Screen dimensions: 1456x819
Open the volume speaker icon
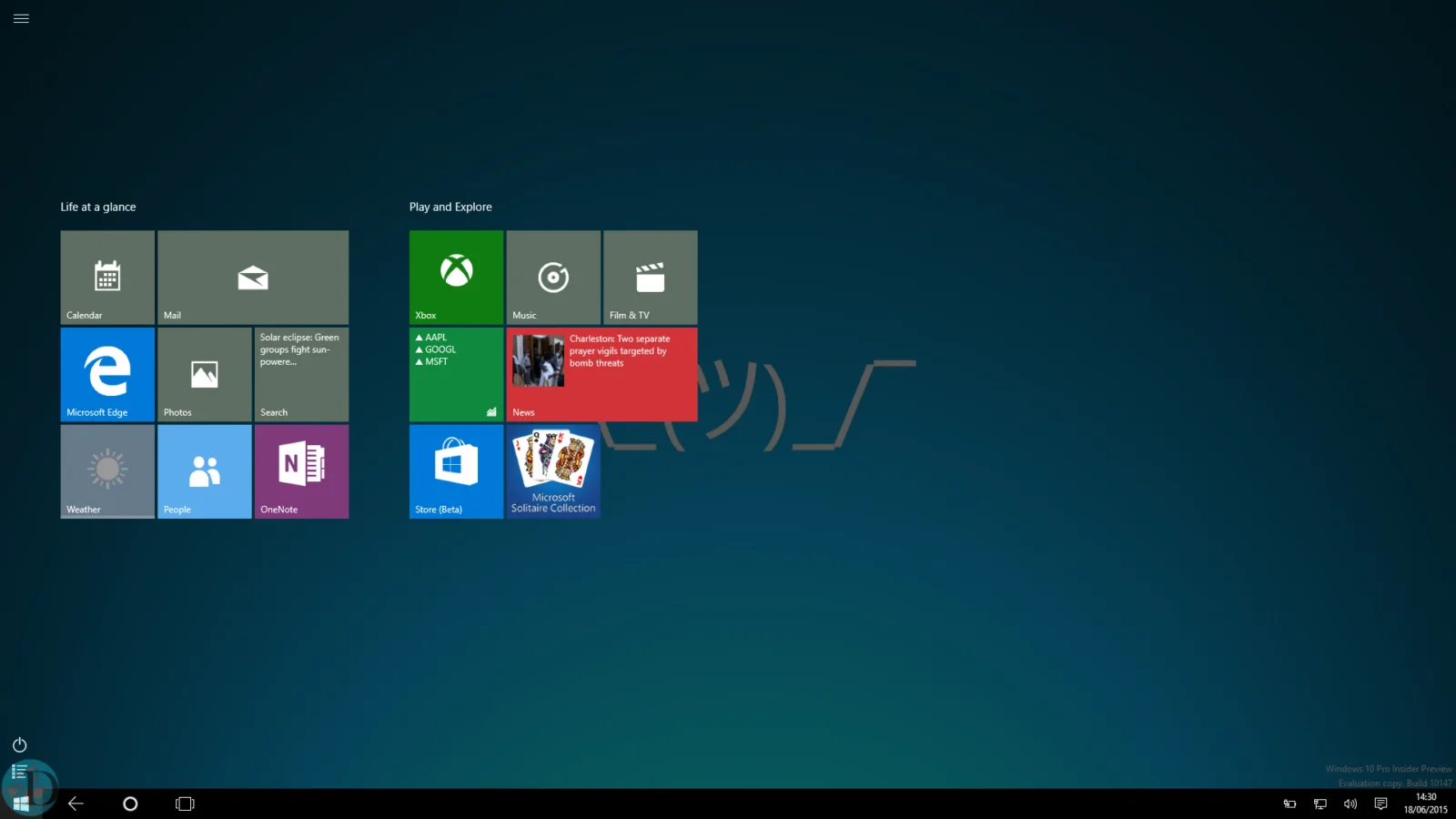click(x=1350, y=804)
